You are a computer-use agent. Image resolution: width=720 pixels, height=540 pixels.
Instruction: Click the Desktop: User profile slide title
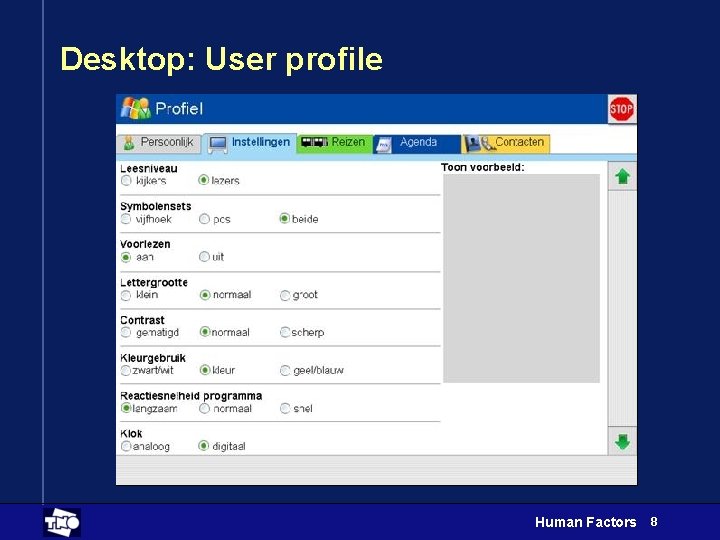(221, 60)
